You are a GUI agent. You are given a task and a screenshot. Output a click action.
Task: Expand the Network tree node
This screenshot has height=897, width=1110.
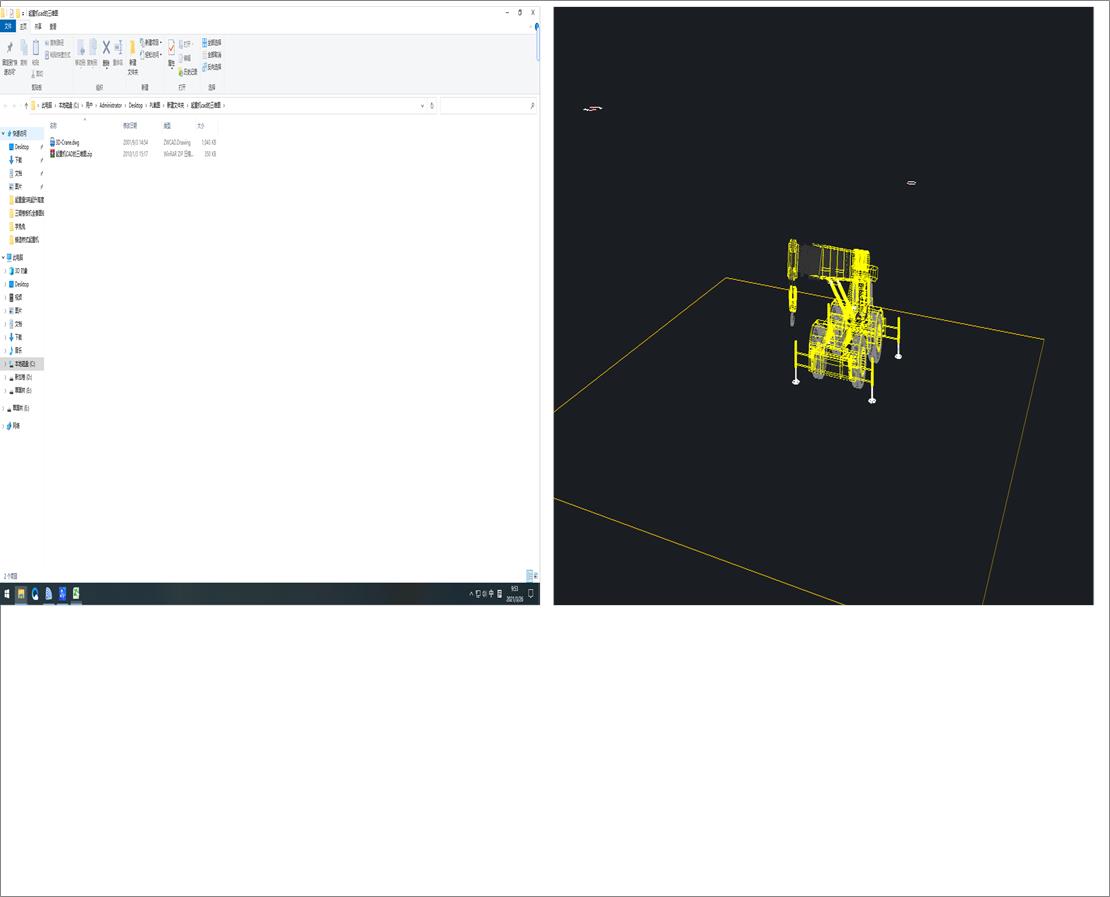[x=4, y=425]
